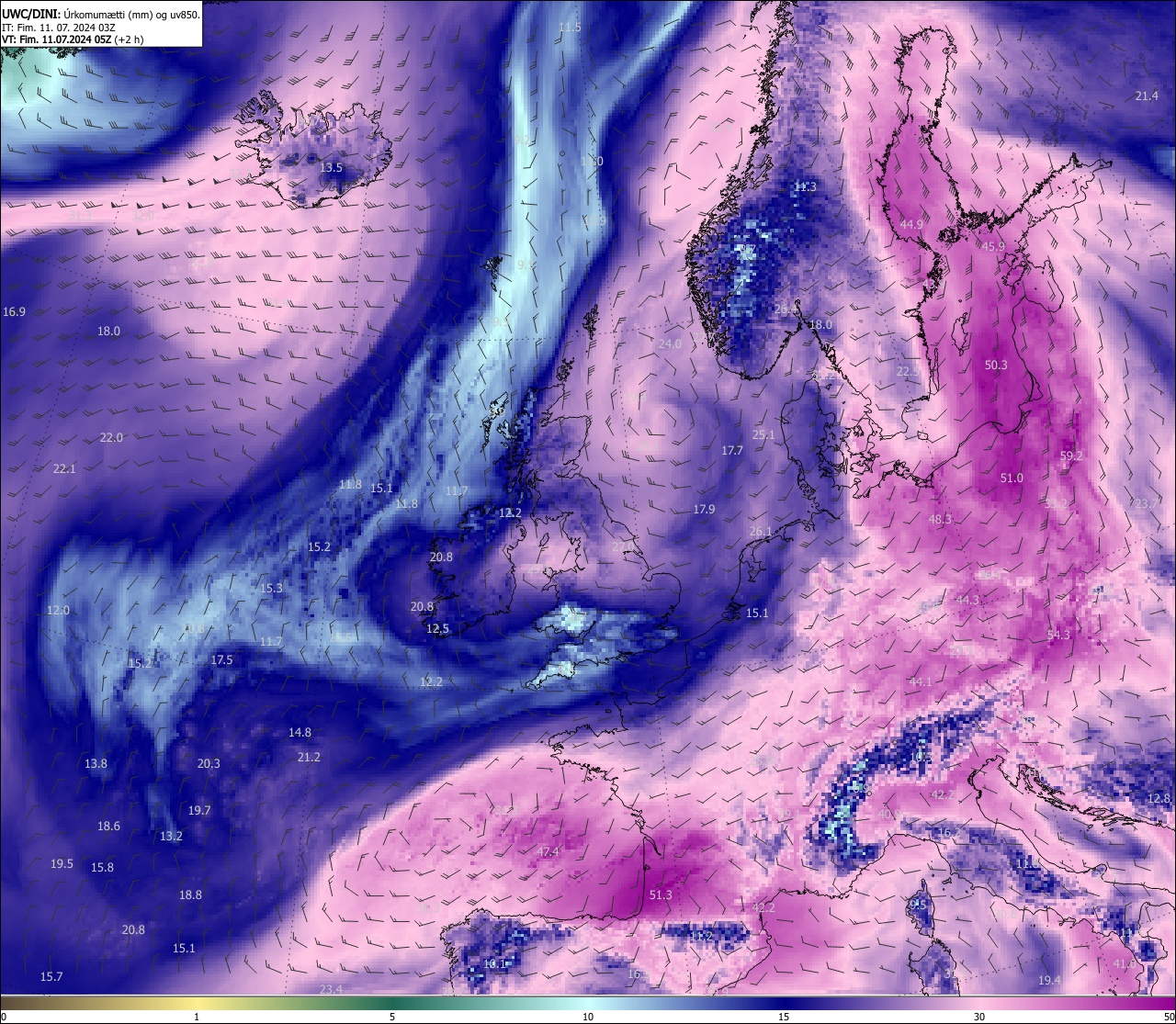Click the 15.7 value on the map
The image size is (1176, 1024).
[x=51, y=977]
